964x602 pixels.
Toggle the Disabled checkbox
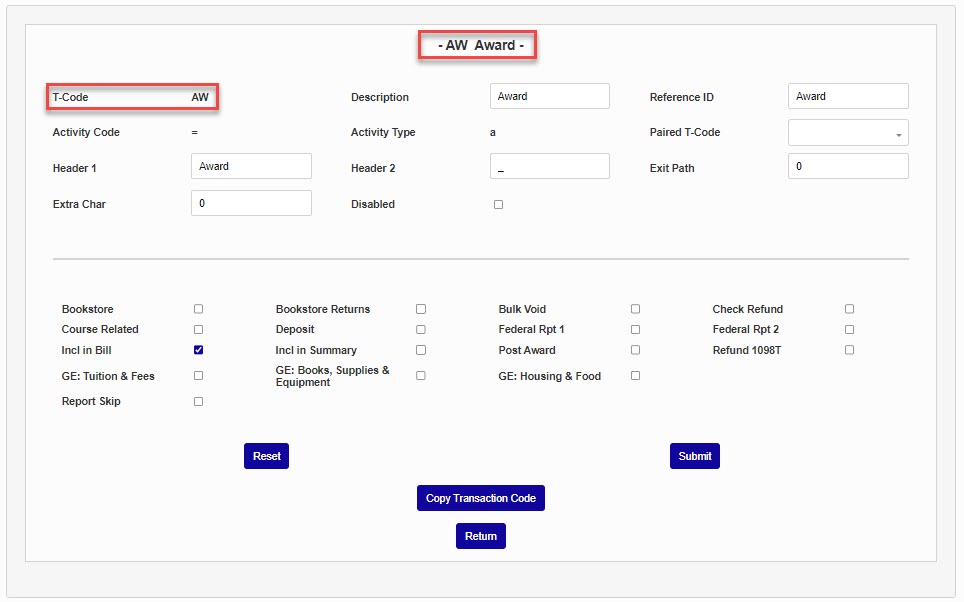498,205
